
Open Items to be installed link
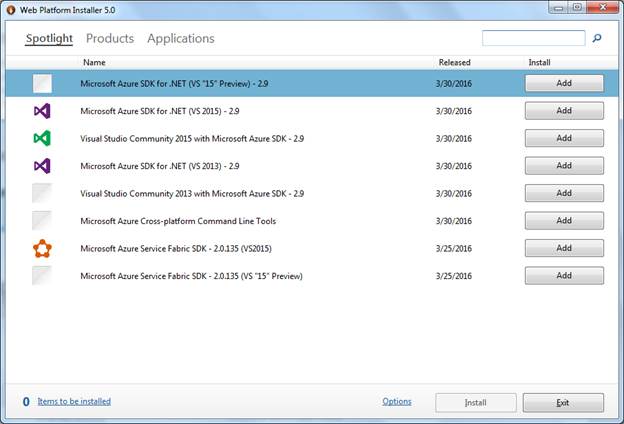(x=74, y=401)
